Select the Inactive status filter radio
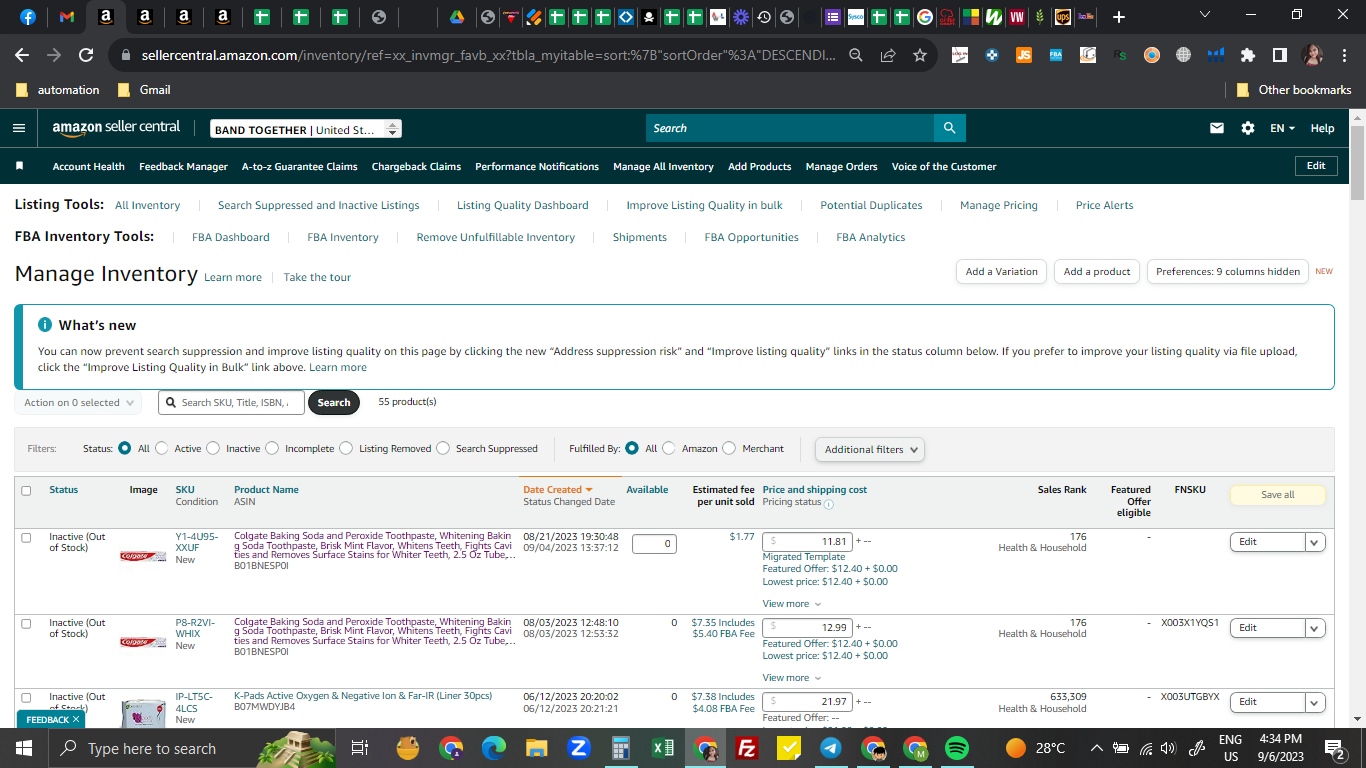The width and height of the screenshot is (1366, 768). 213,448
